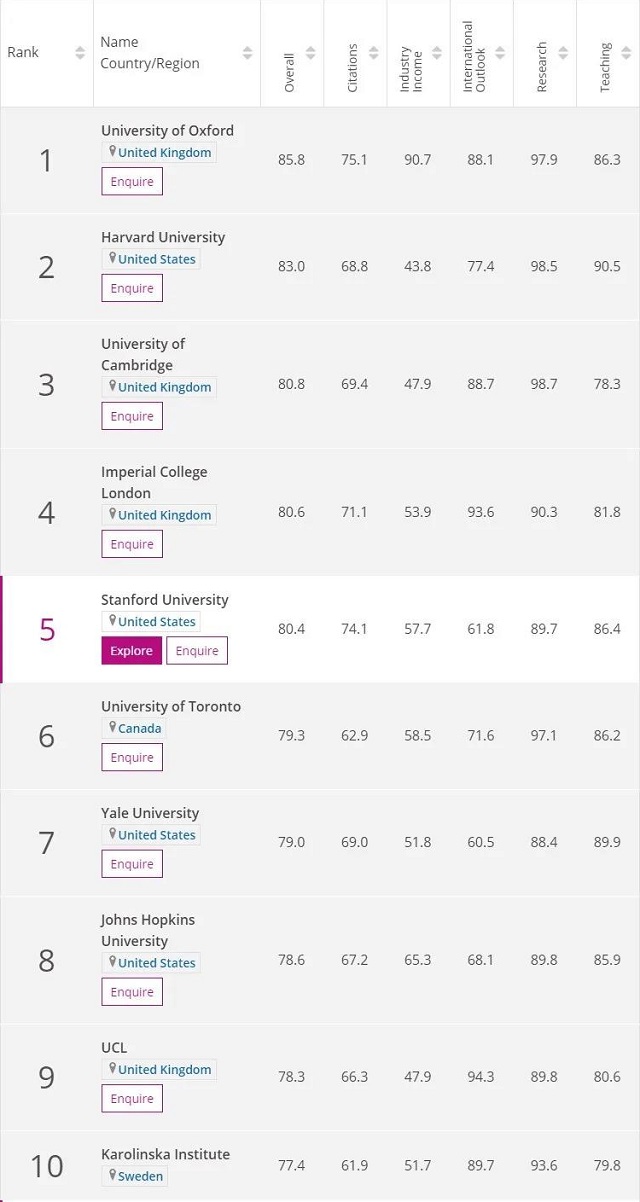Toggle ascending sort on Overall scores
This screenshot has width=640, height=1202.
pyautogui.click(x=310, y=50)
